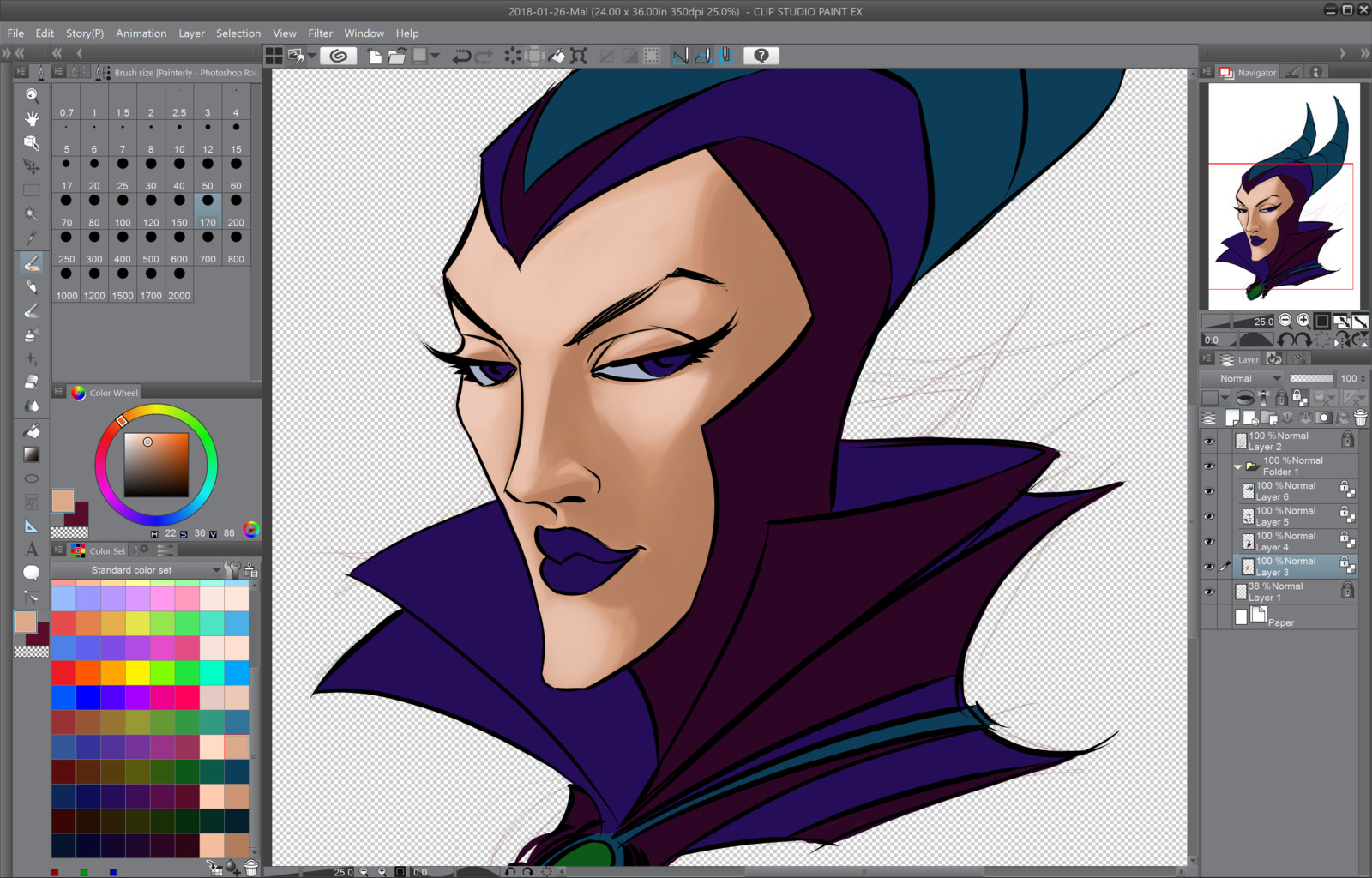Select the Auto select magic wand tool
1372x878 pixels.
point(32,214)
